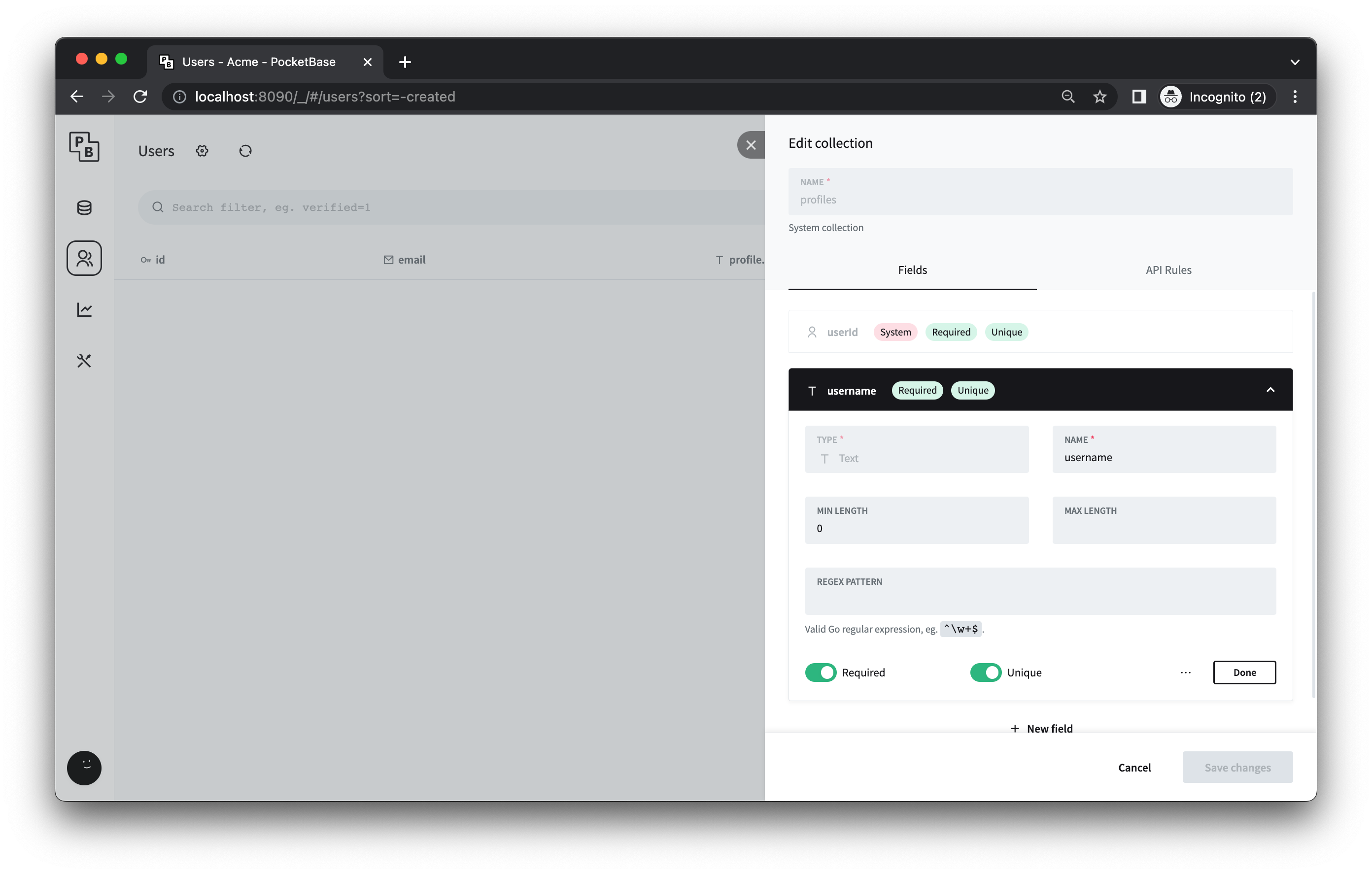Click the Save changes button

[1237, 768]
